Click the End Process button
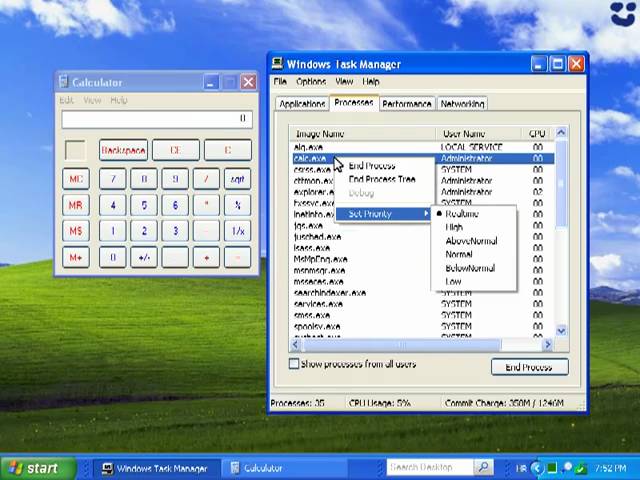640x480 pixels. pyautogui.click(x=529, y=367)
